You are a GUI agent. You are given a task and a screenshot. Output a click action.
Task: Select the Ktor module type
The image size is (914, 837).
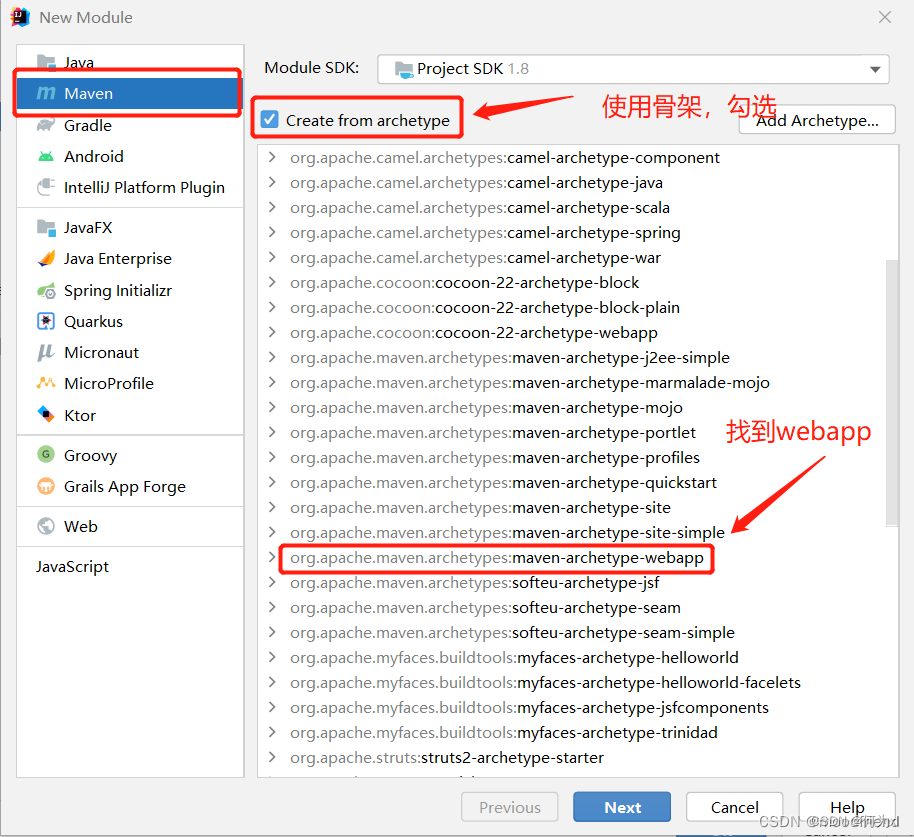click(129, 415)
